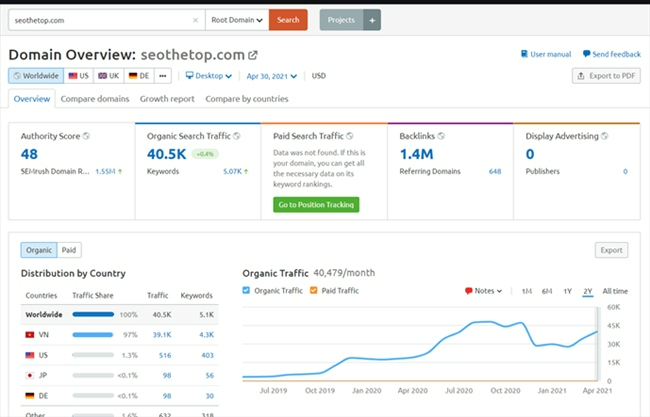Screen dimensions: 650x417
Task: Switch to Compare by countries tab
Action: [247, 99]
